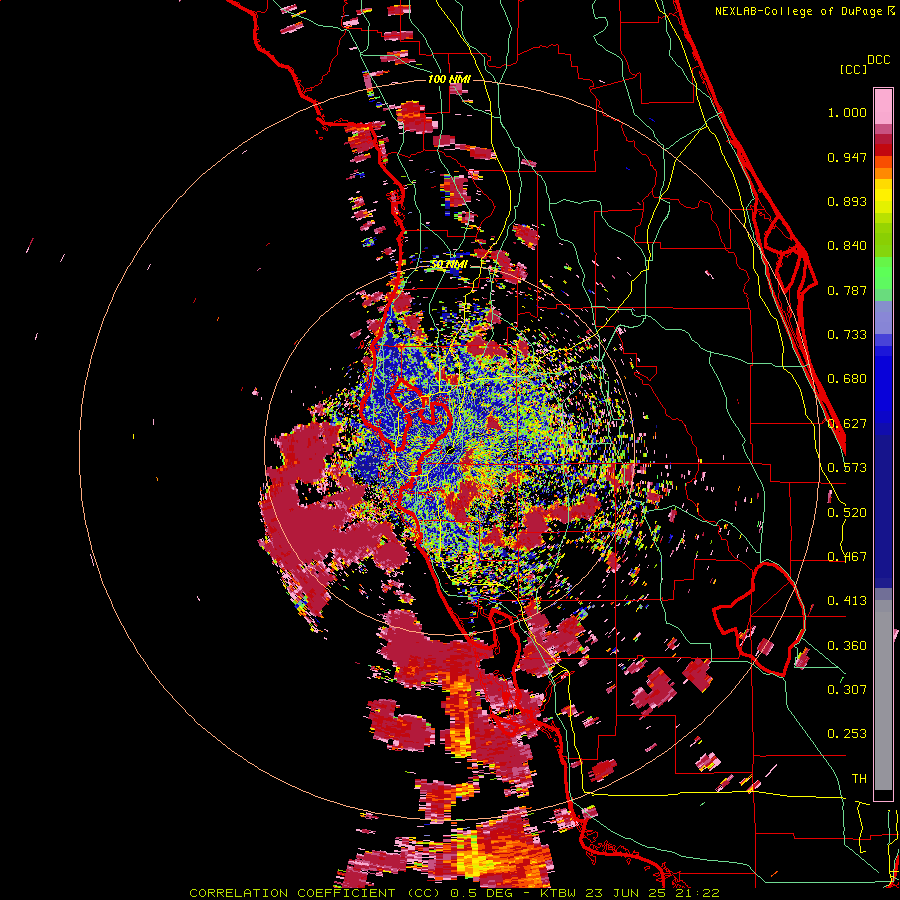Select the 0.307 legend value
The width and height of the screenshot is (900, 900).
tap(847, 690)
